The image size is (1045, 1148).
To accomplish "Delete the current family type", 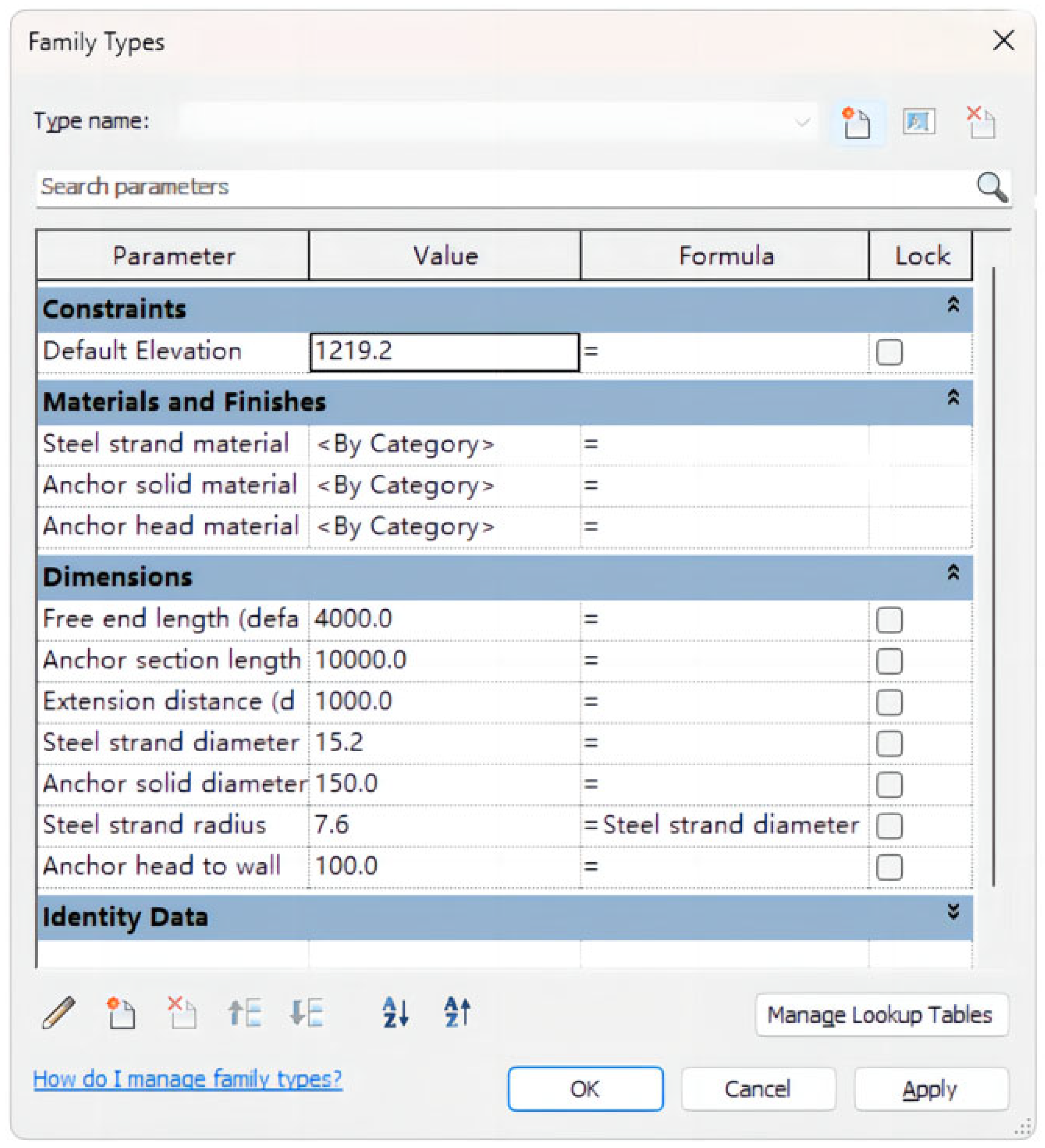I will [980, 121].
